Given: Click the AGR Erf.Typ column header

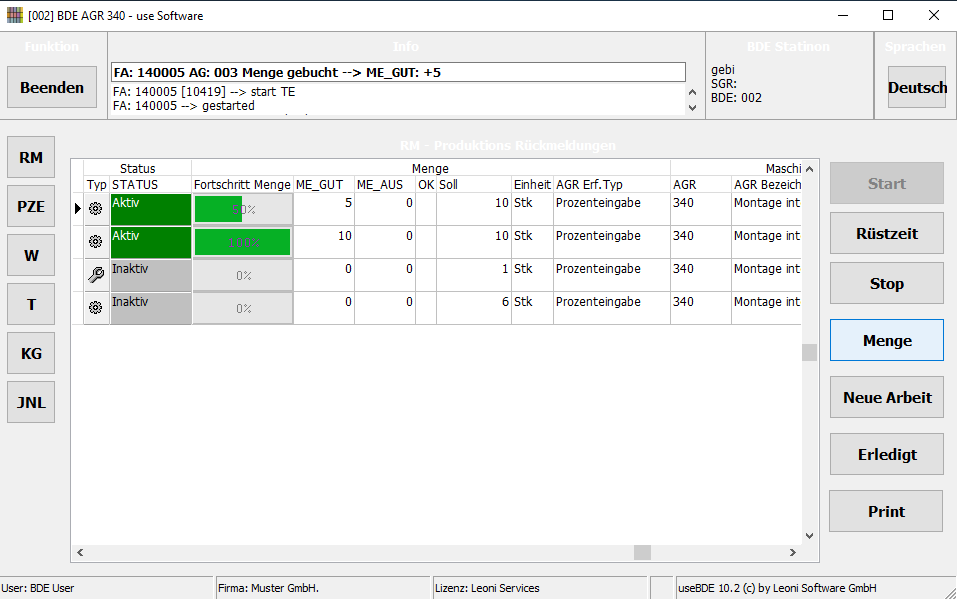Looking at the screenshot, I should coord(612,184).
